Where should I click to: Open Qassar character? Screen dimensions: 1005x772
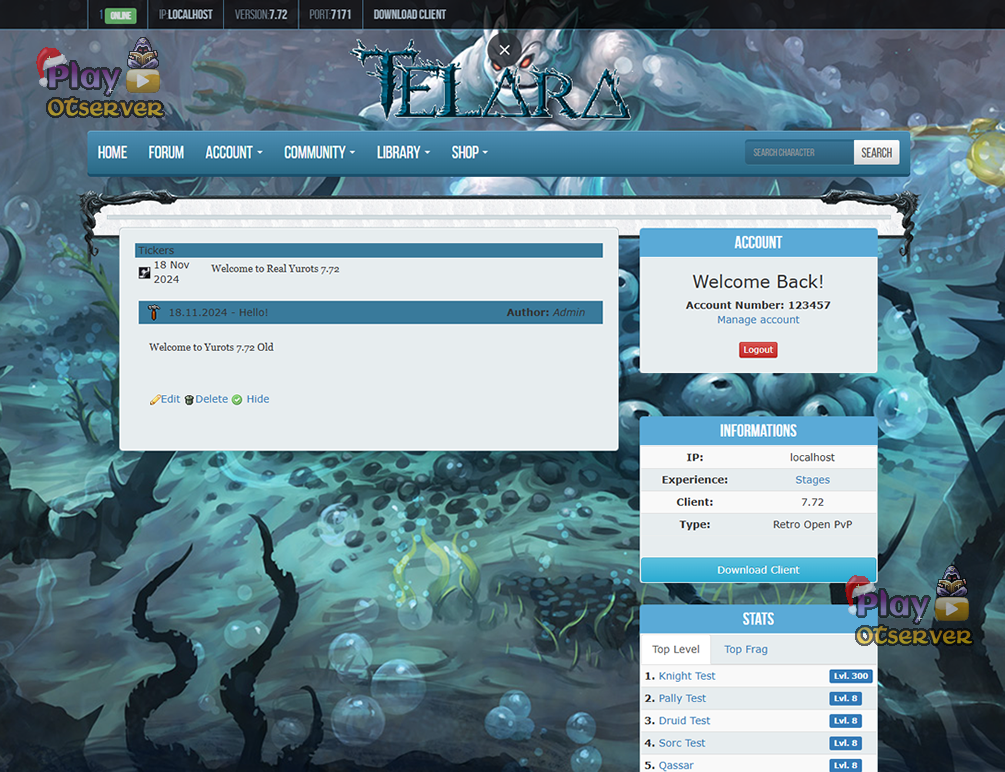[x=676, y=765]
